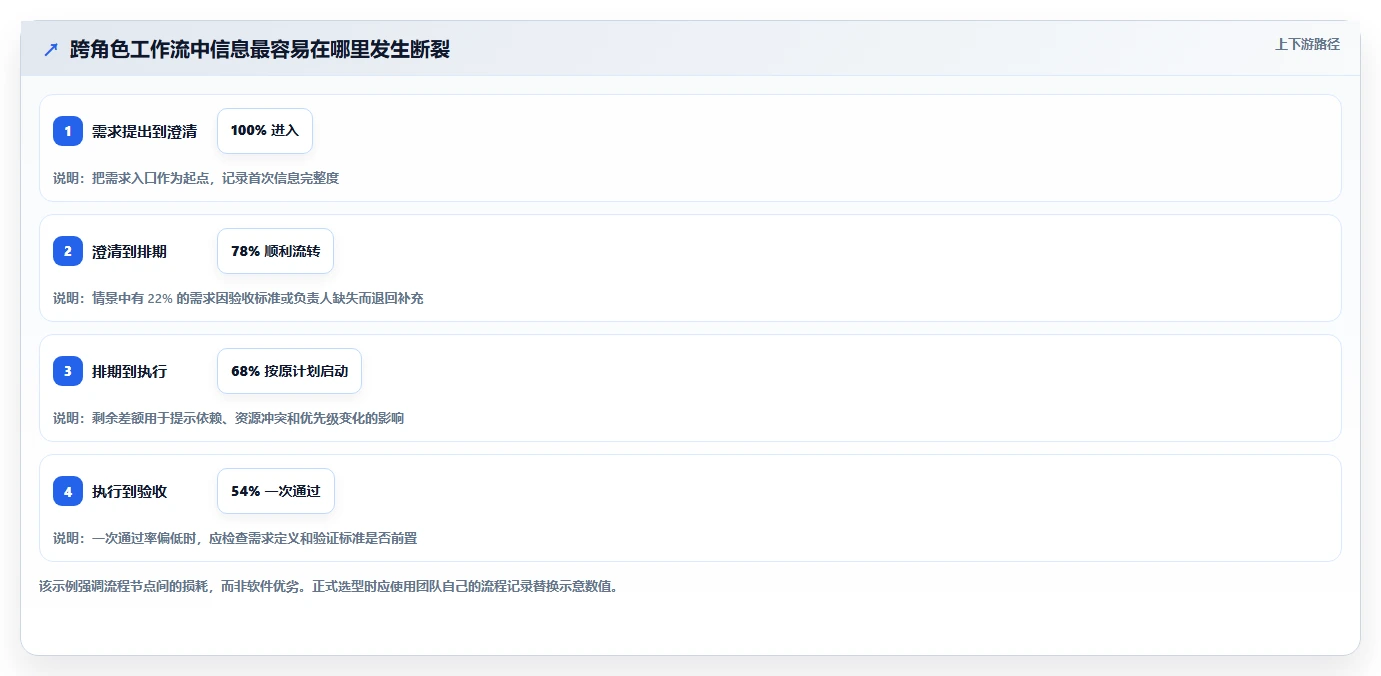Image resolution: width=1381 pixels, height=676 pixels.
Task: Click the step 1 number badge
Action: (x=68, y=131)
